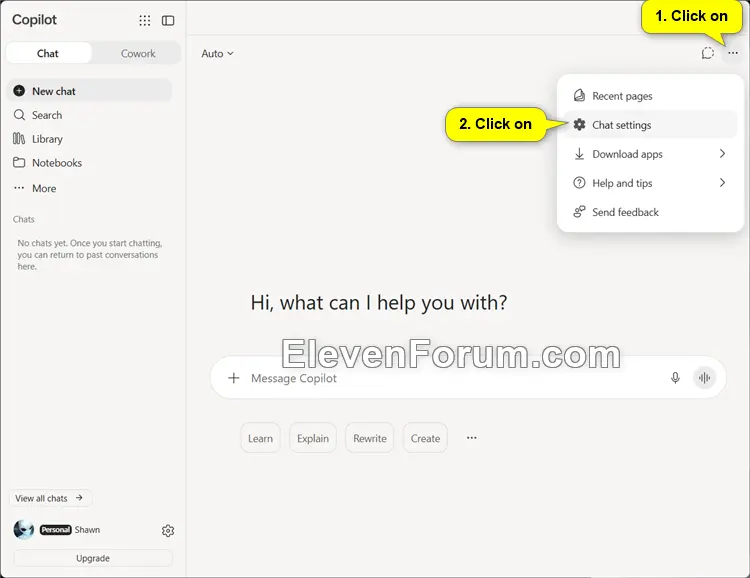Click the Notebooks folder icon
The height and width of the screenshot is (578, 750).
click(x=19, y=163)
